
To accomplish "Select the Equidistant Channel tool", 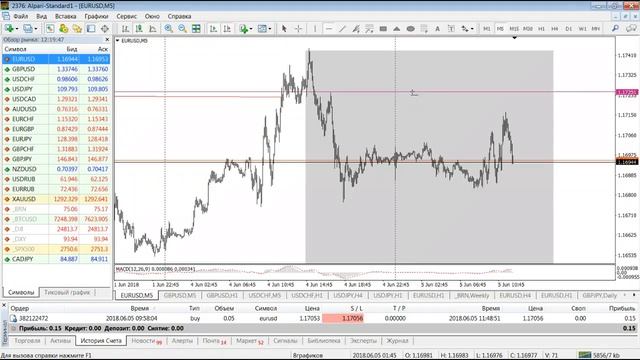I will pyautogui.click(x=356, y=29).
